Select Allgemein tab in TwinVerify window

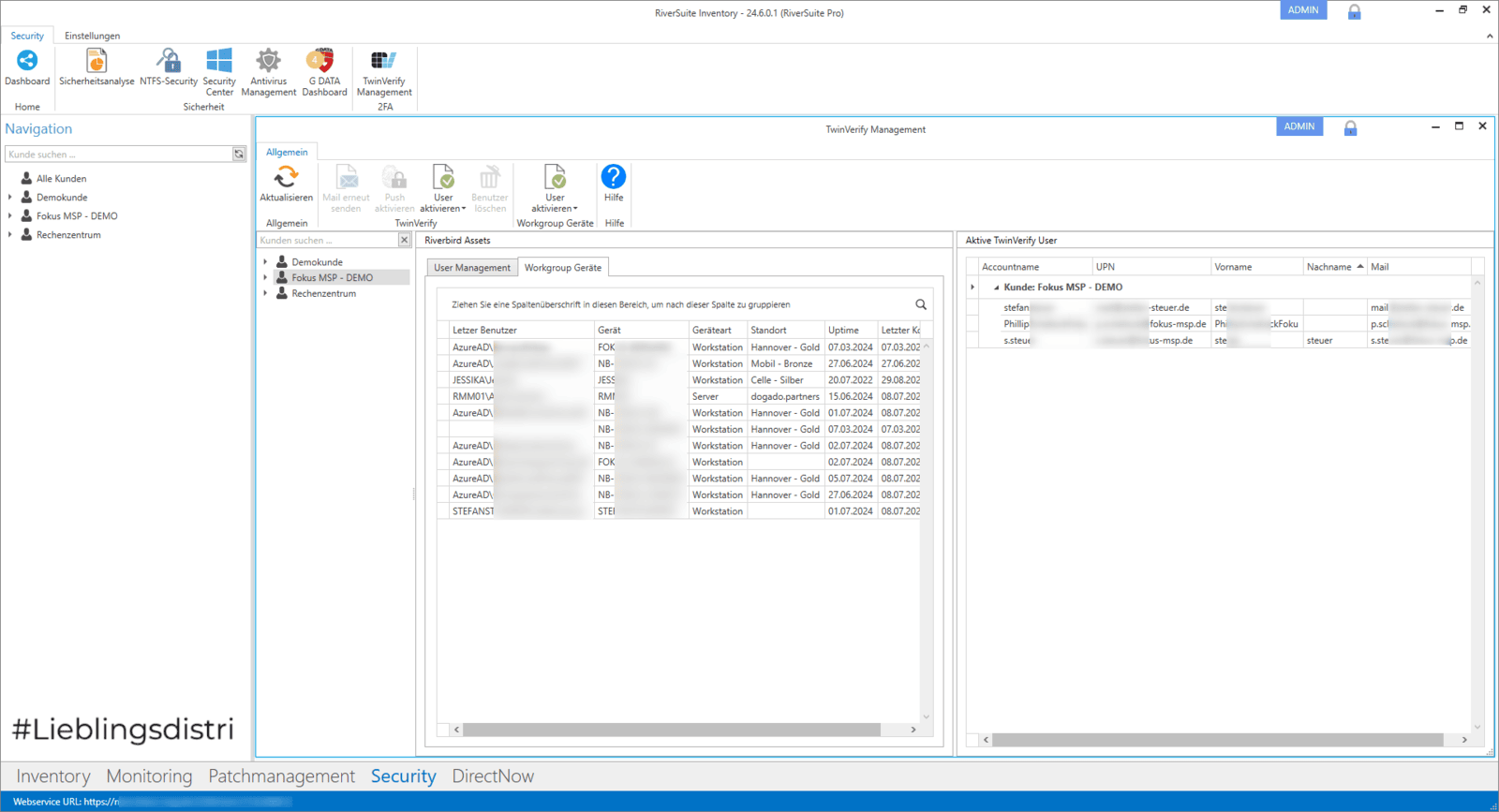287,152
